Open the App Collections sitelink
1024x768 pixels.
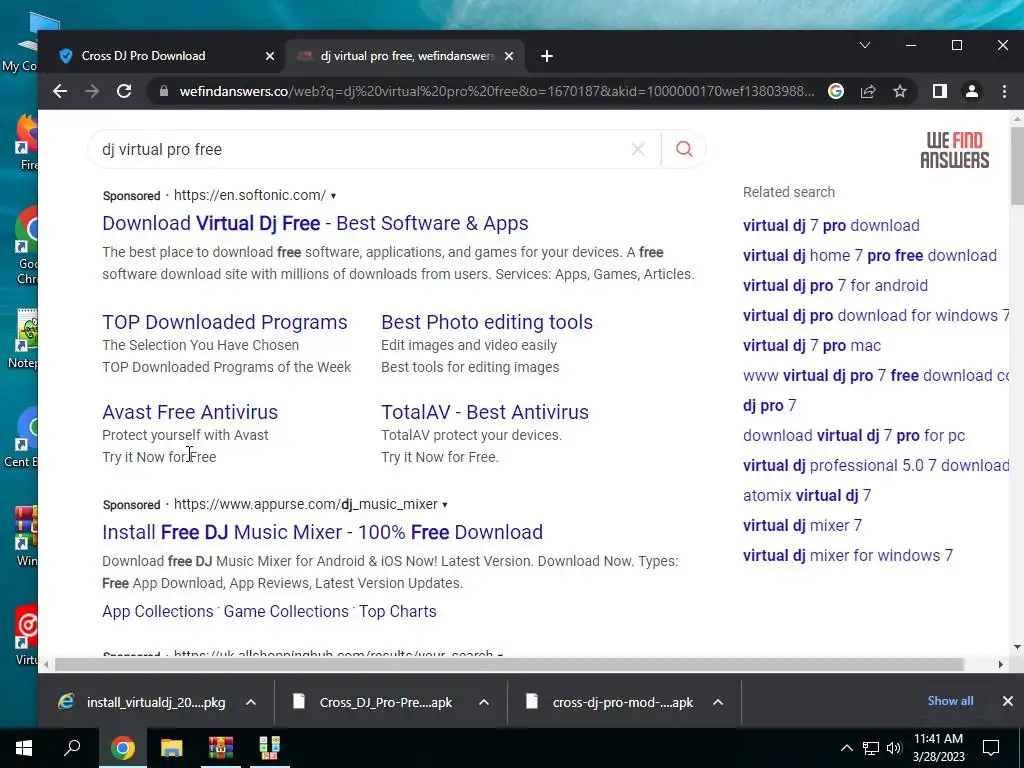click(x=157, y=611)
